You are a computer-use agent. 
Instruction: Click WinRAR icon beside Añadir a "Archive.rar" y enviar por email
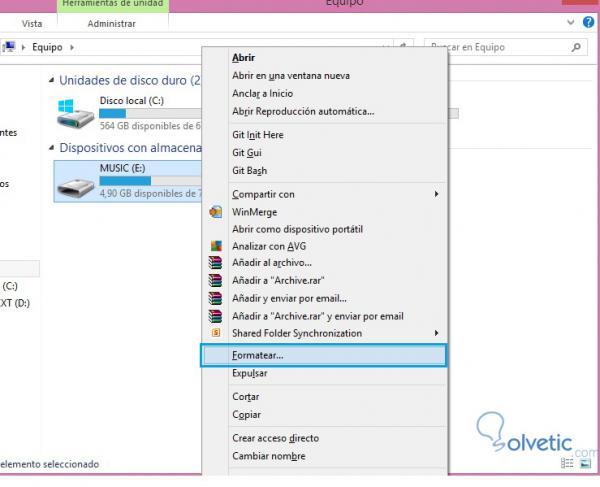215,316
